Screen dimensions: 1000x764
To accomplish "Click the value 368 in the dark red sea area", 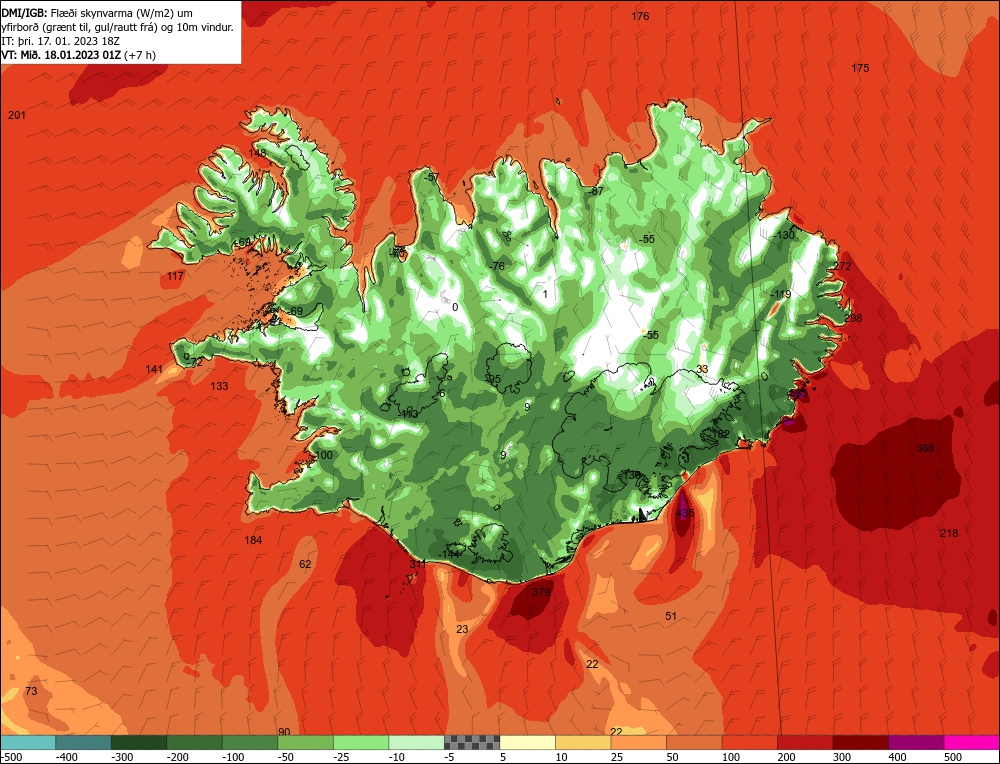I will click(925, 448).
